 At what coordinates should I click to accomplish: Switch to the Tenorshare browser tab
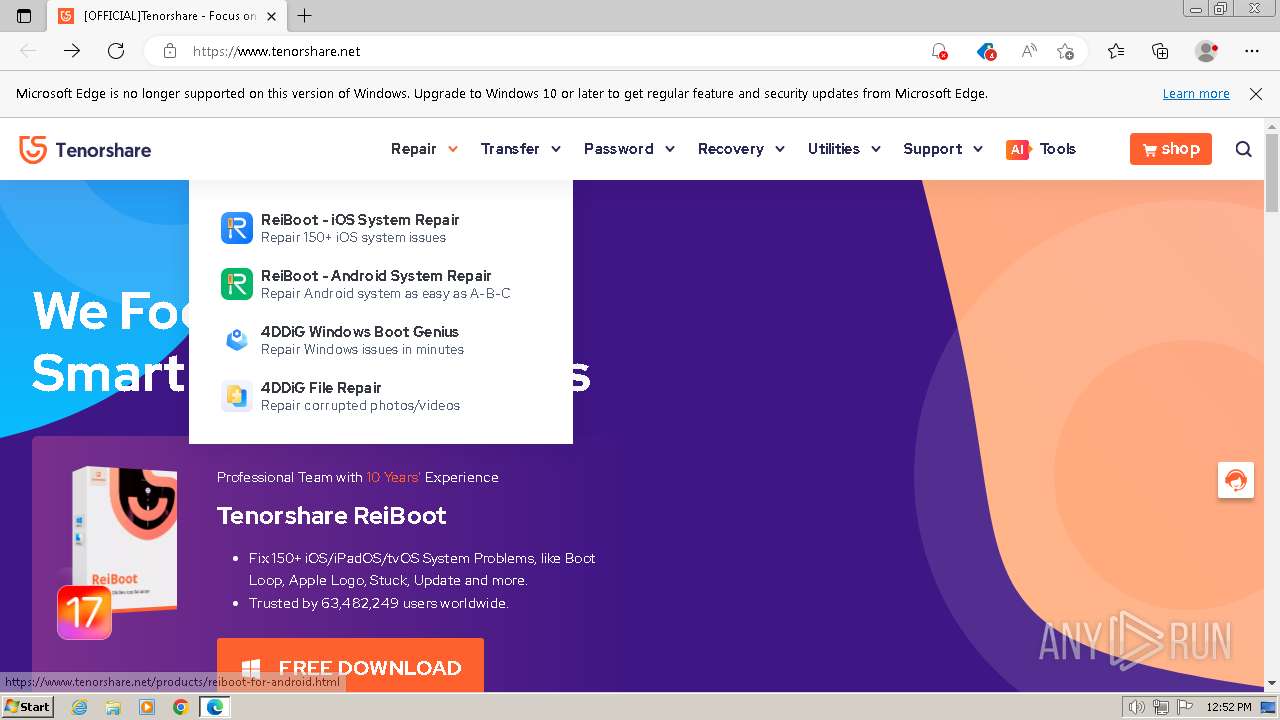(168, 16)
